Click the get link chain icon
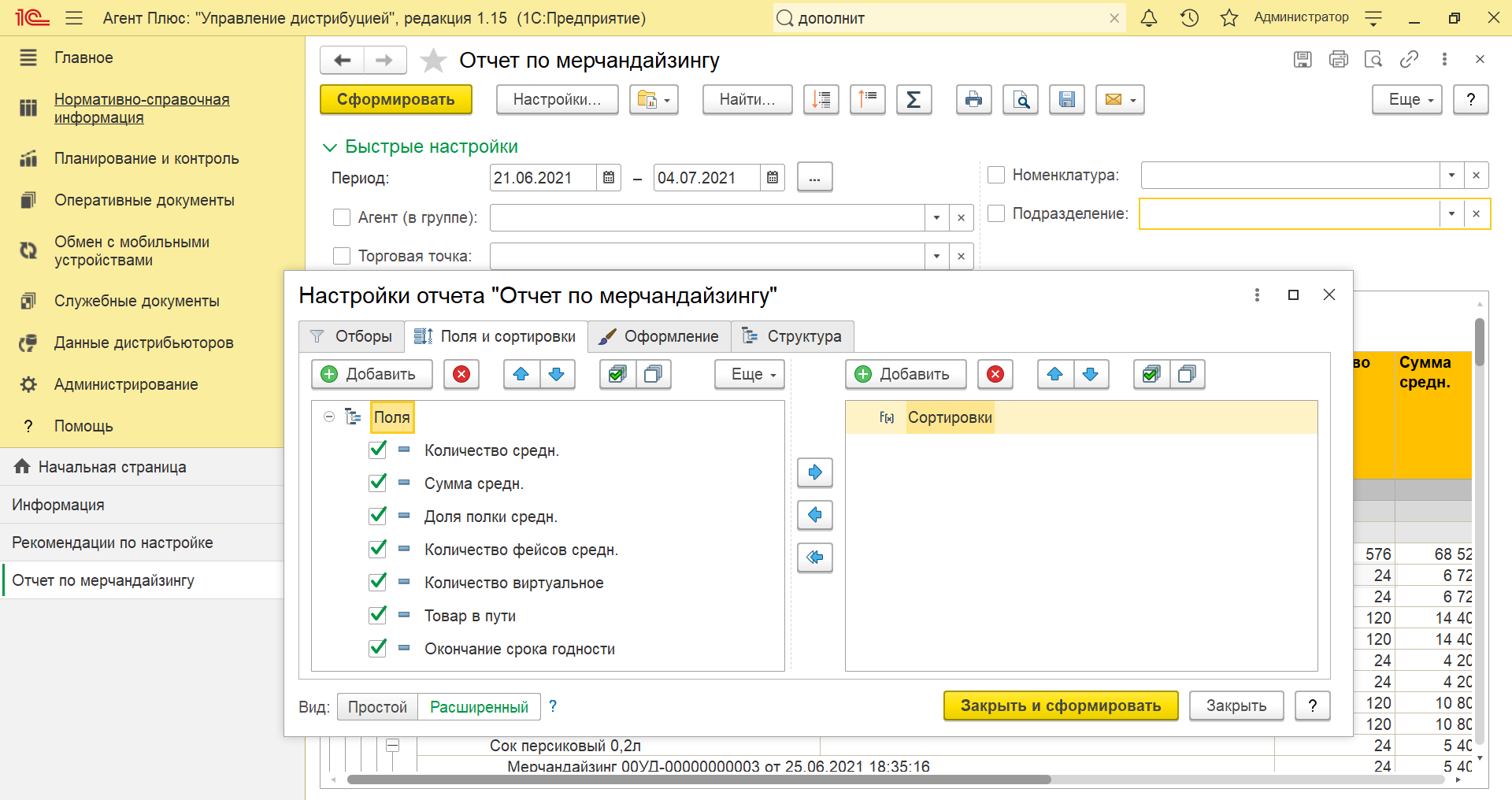Viewport: 1512px width, 800px height. pyautogui.click(x=1409, y=59)
